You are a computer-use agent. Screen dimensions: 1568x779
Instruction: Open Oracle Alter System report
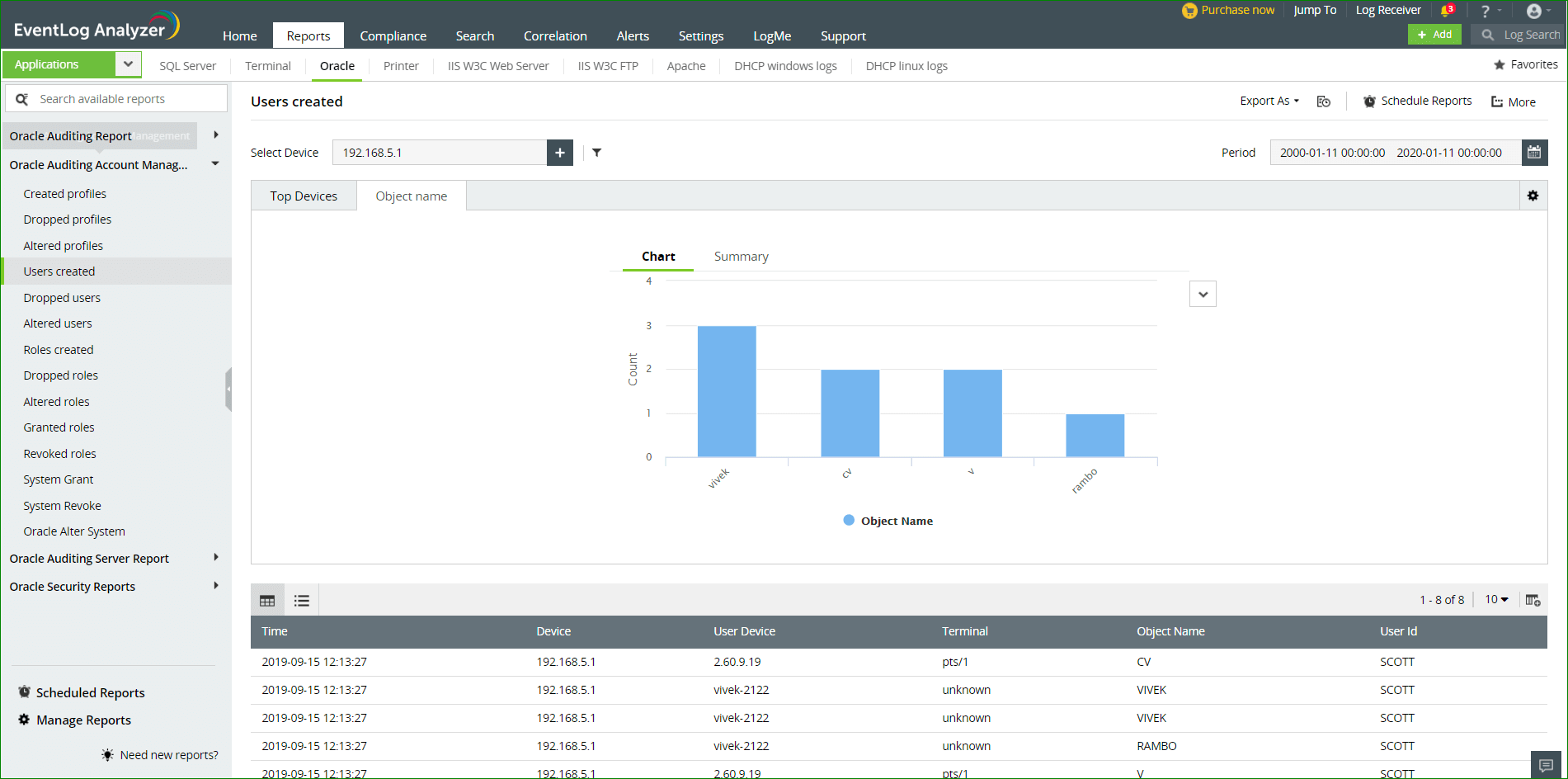[x=74, y=531]
